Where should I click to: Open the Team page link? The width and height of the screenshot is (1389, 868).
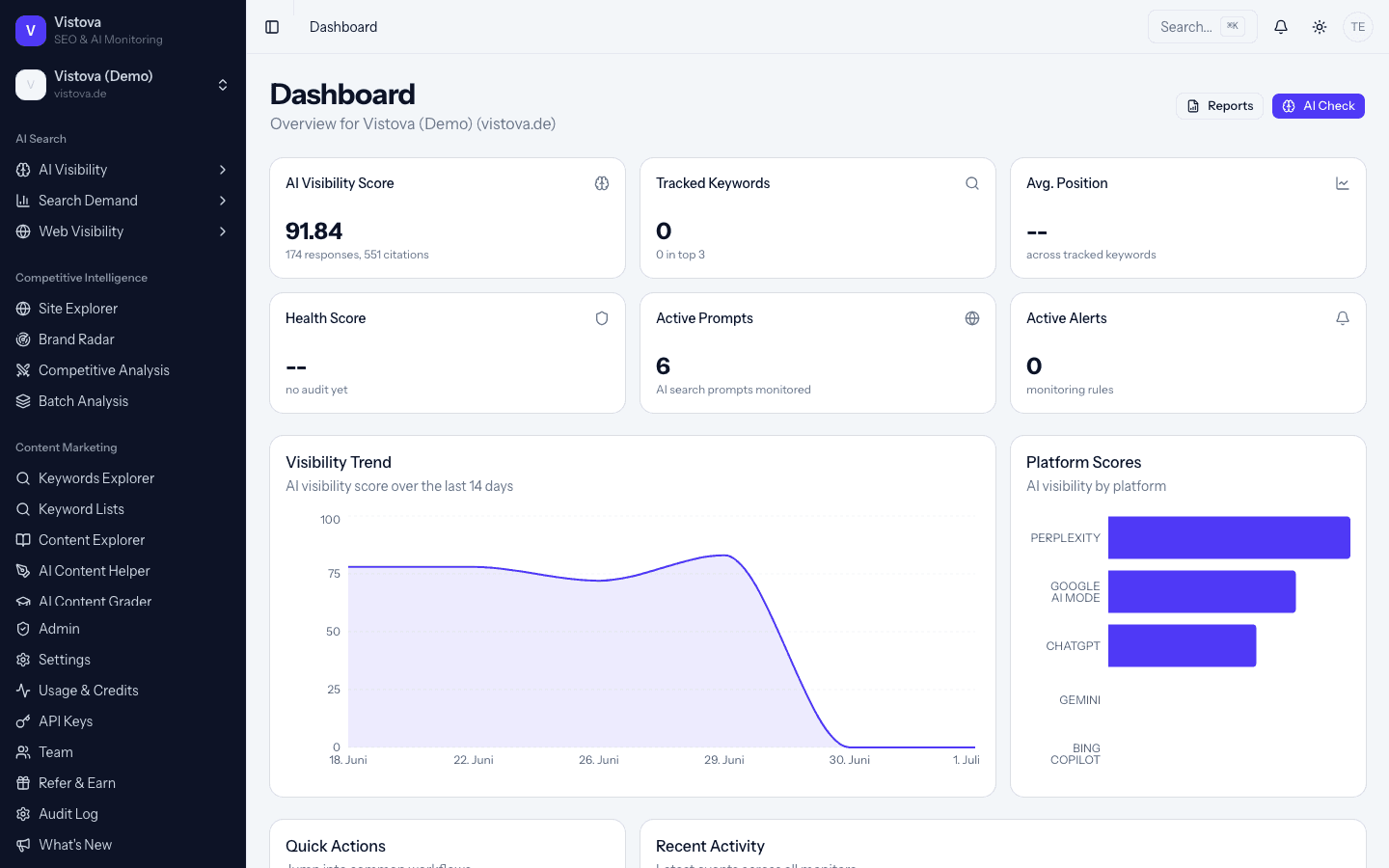tap(123, 752)
